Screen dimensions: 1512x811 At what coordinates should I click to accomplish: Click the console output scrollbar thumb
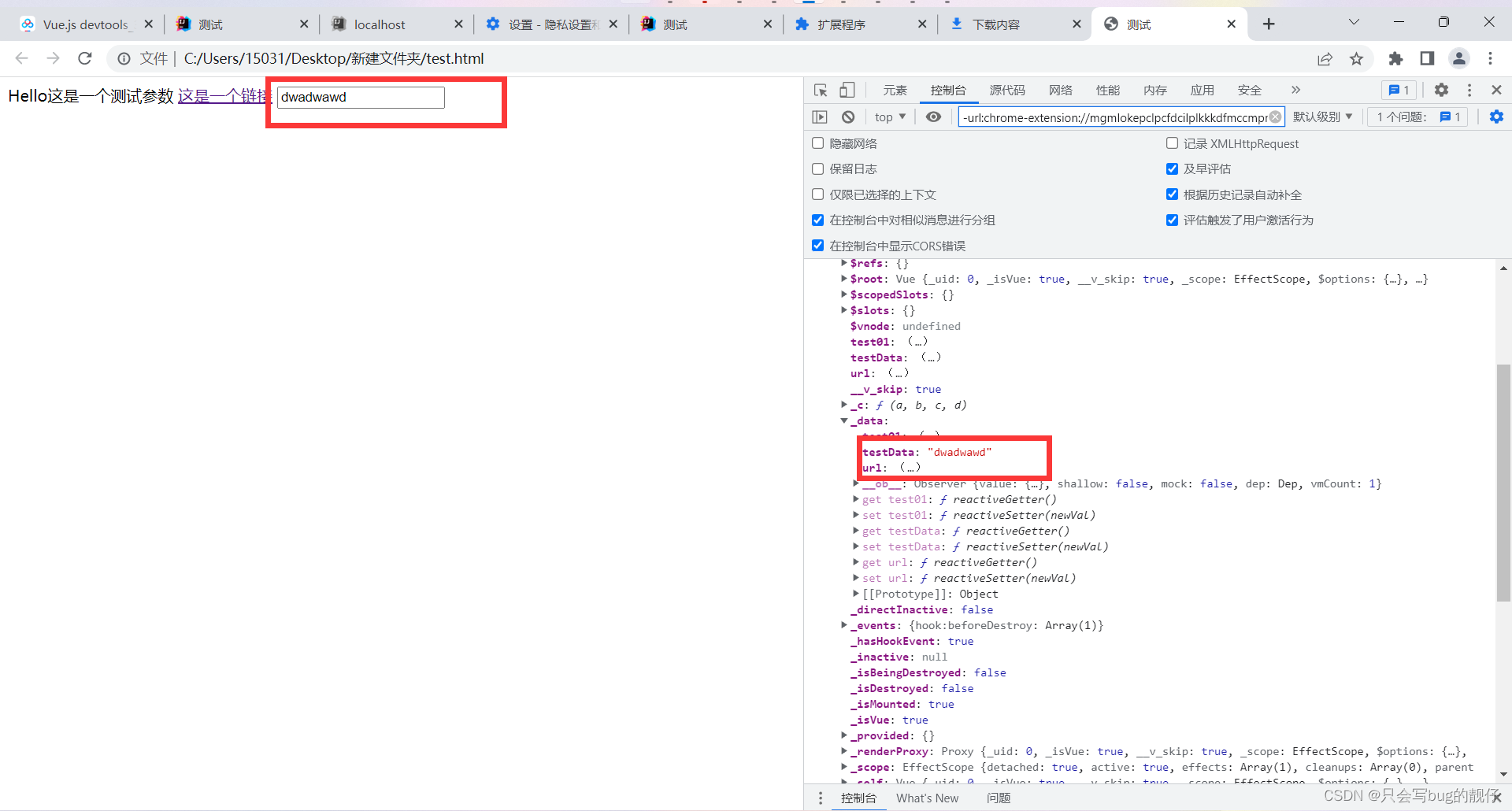tap(1503, 483)
